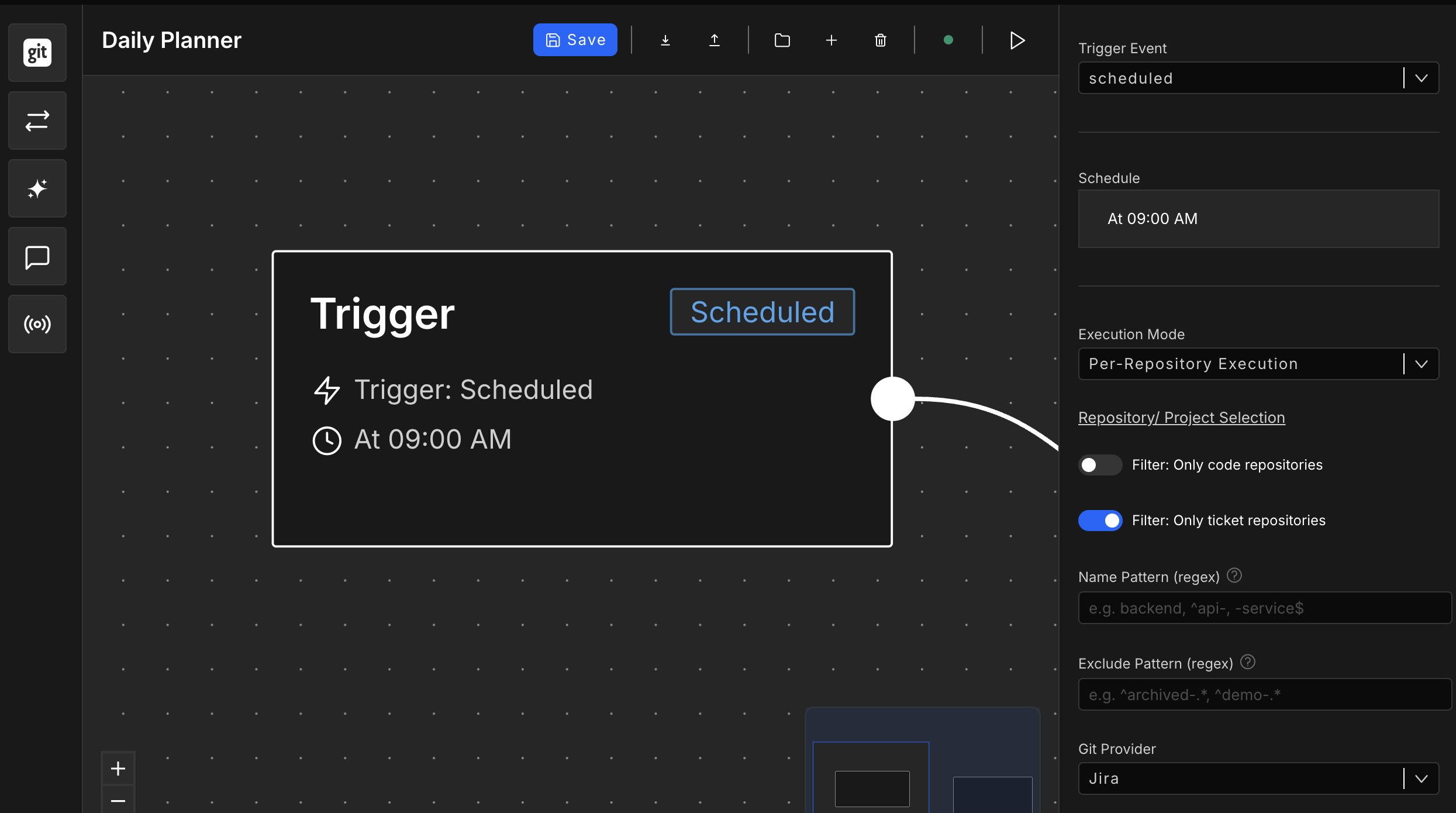Click the Save button
Screen dimensions: 1456x813
tap(575, 40)
